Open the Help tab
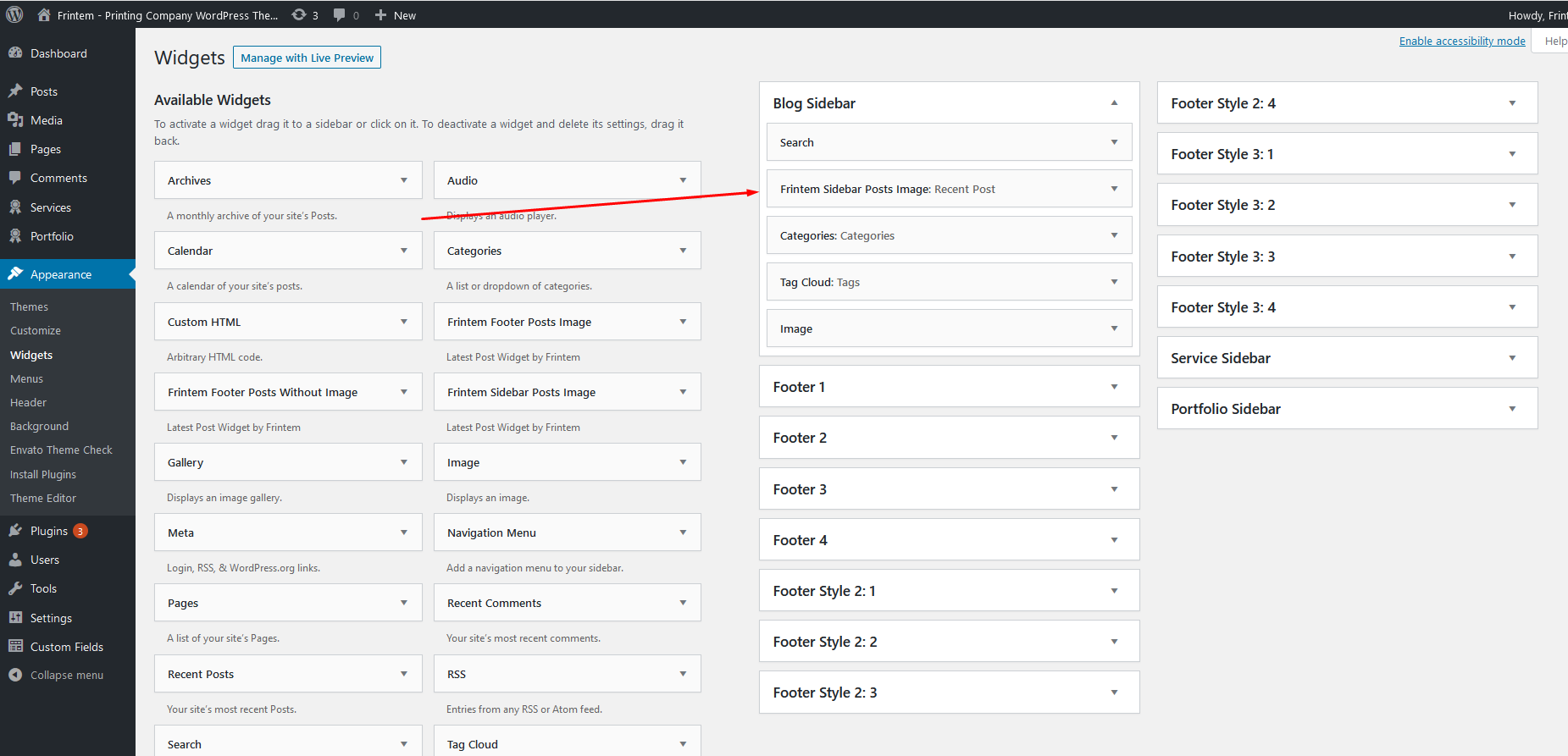1568x756 pixels. pos(1554,41)
